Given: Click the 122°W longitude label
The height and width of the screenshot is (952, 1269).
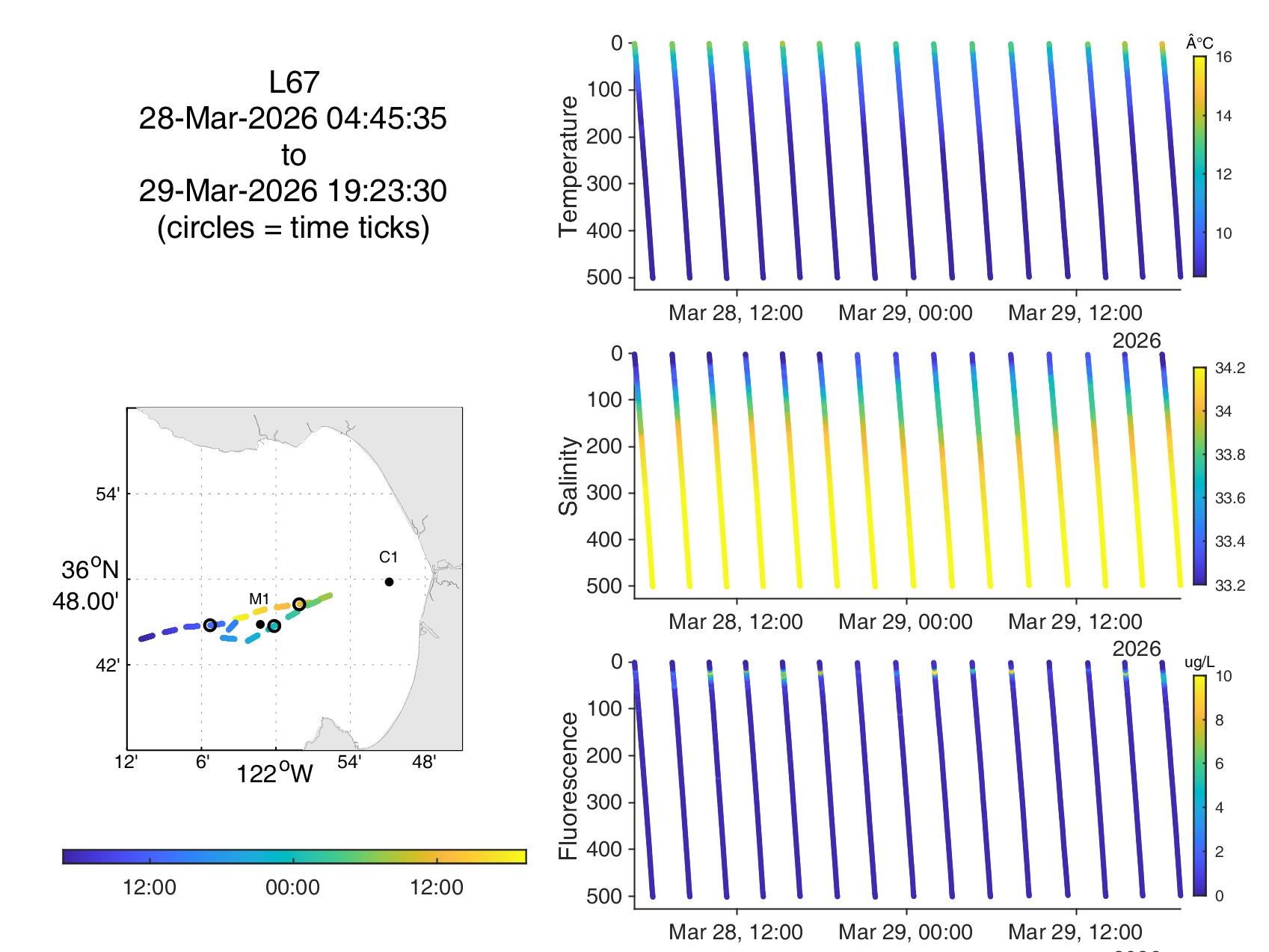Looking at the screenshot, I should click(274, 773).
